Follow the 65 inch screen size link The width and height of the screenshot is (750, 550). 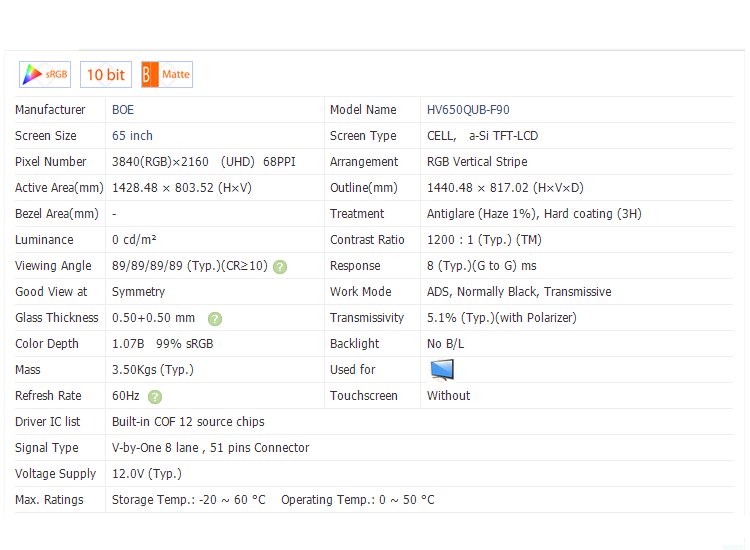(x=132, y=136)
